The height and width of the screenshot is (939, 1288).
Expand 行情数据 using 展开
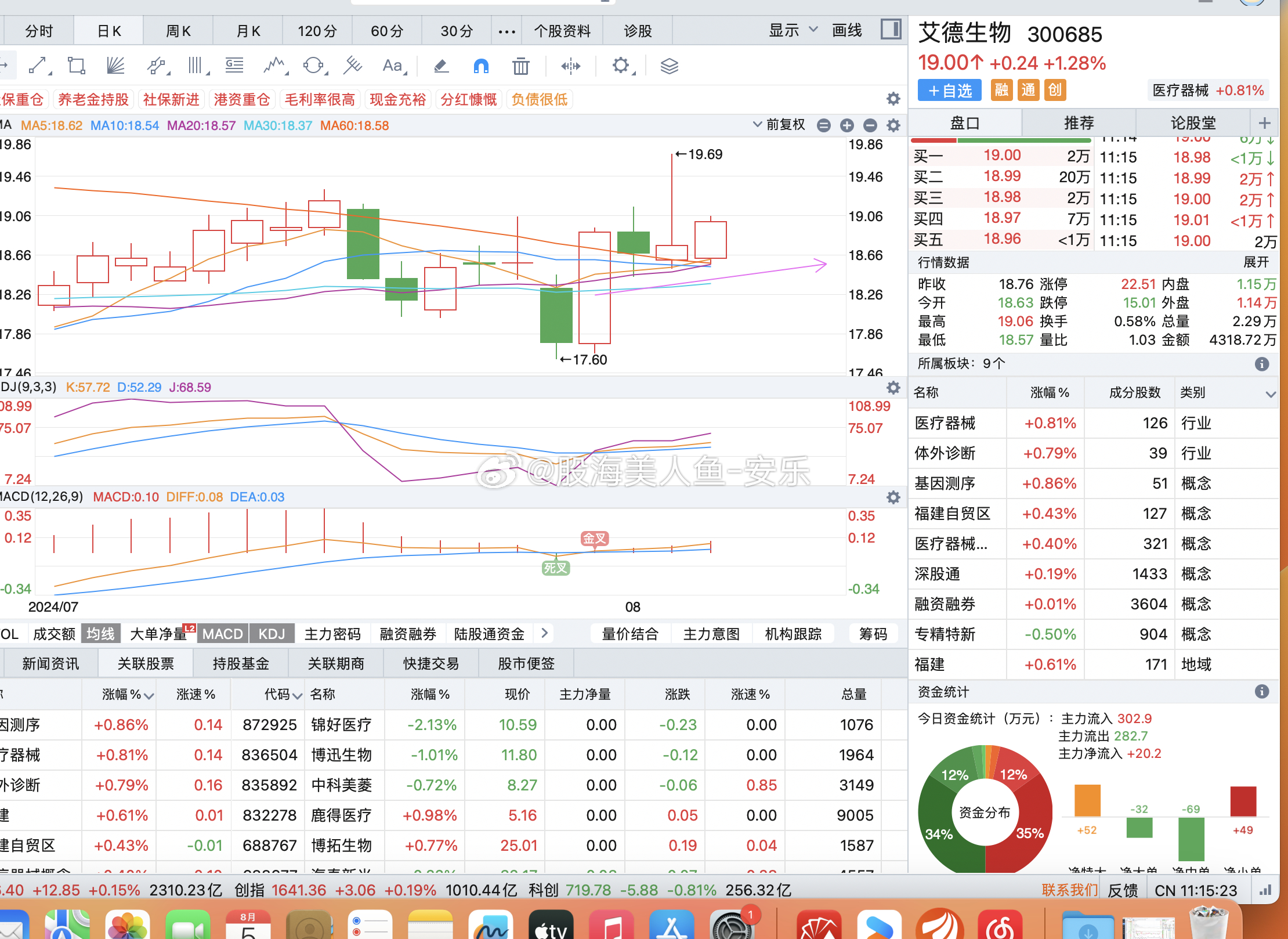click(x=1256, y=262)
